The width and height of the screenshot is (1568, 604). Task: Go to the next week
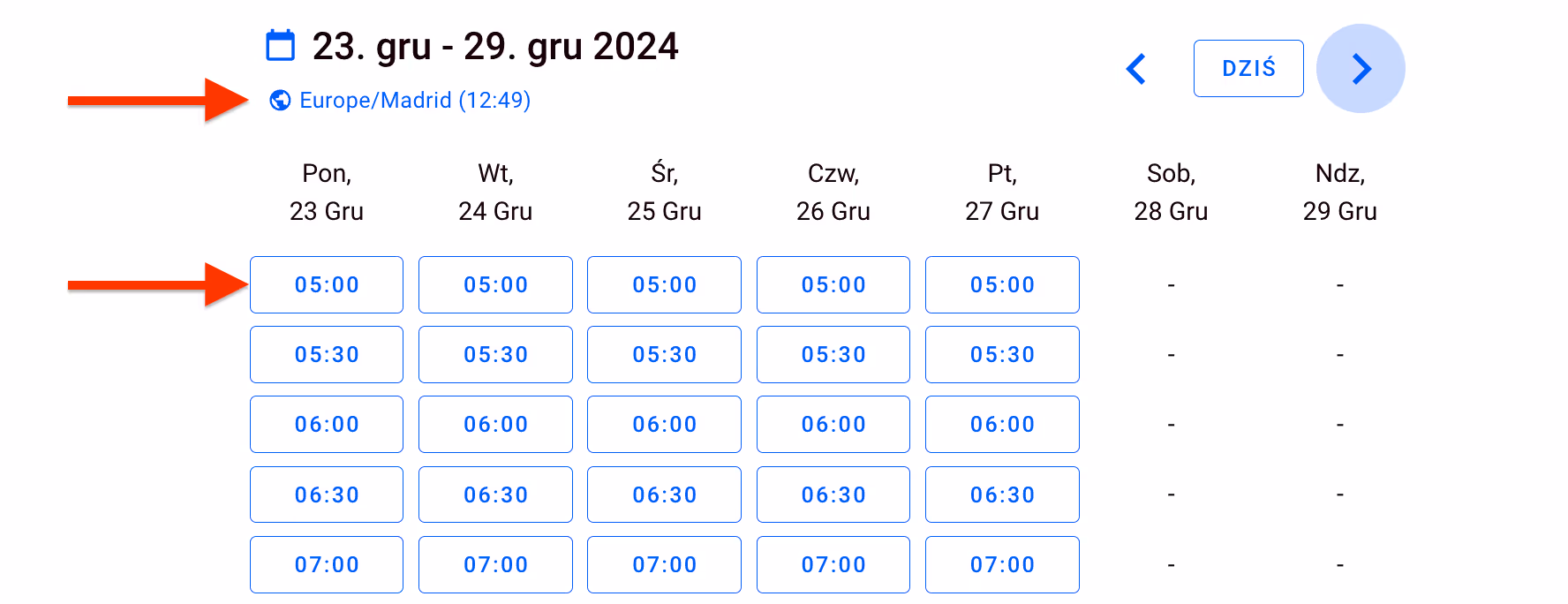point(1361,69)
